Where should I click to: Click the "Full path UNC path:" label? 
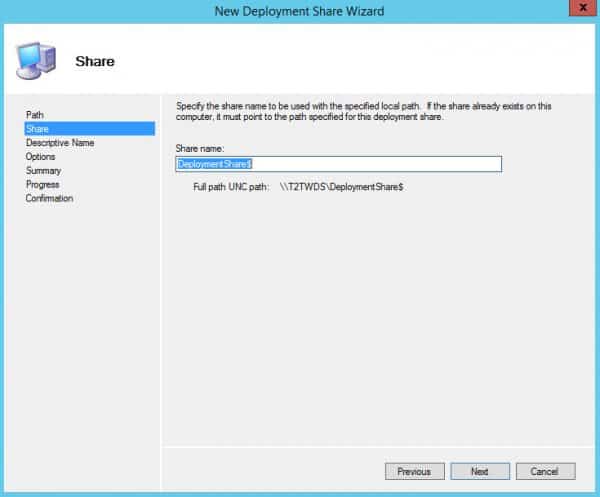(x=231, y=187)
